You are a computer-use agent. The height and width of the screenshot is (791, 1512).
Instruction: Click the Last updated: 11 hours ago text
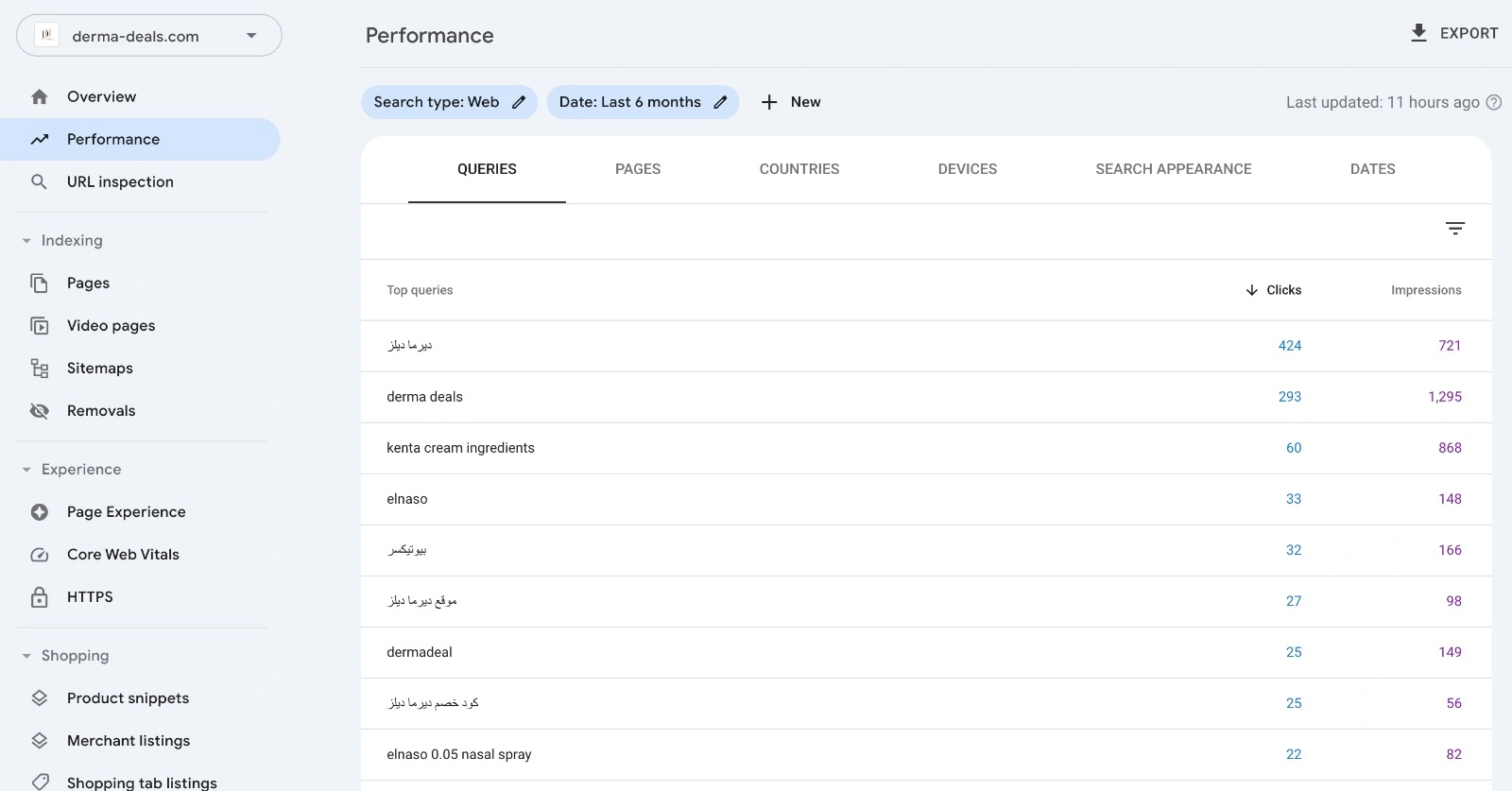pyautogui.click(x=1383, y=102)
